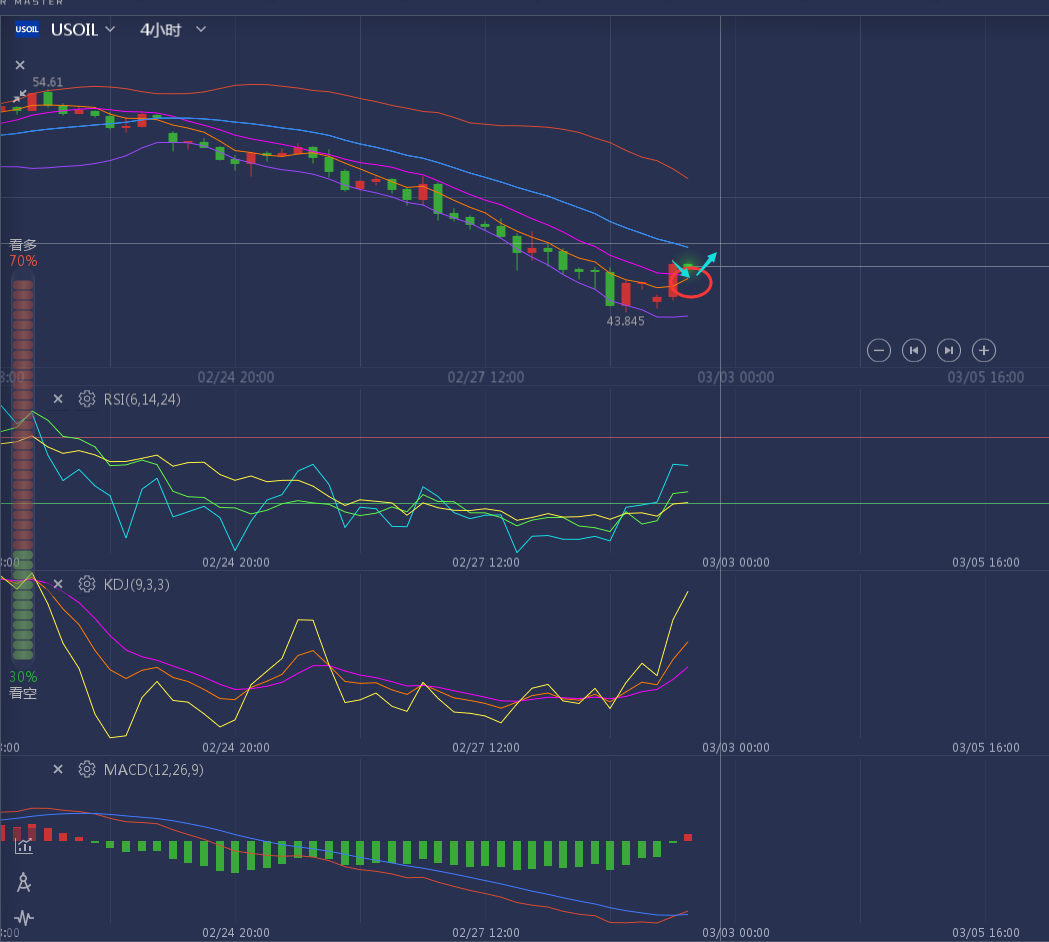
Task: Jump to previous bars with skip-back button
Action: [914, 350]
